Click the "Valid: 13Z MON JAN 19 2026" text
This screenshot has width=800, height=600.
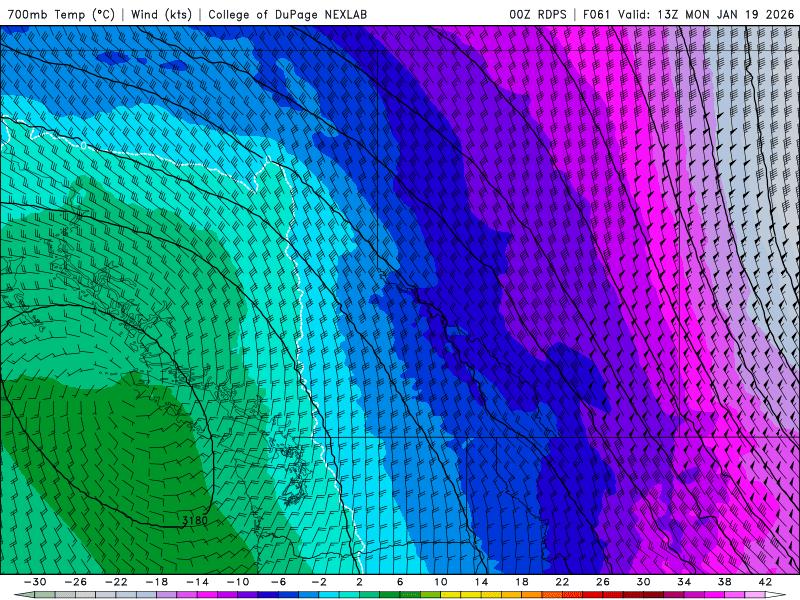tap(706, 14)
